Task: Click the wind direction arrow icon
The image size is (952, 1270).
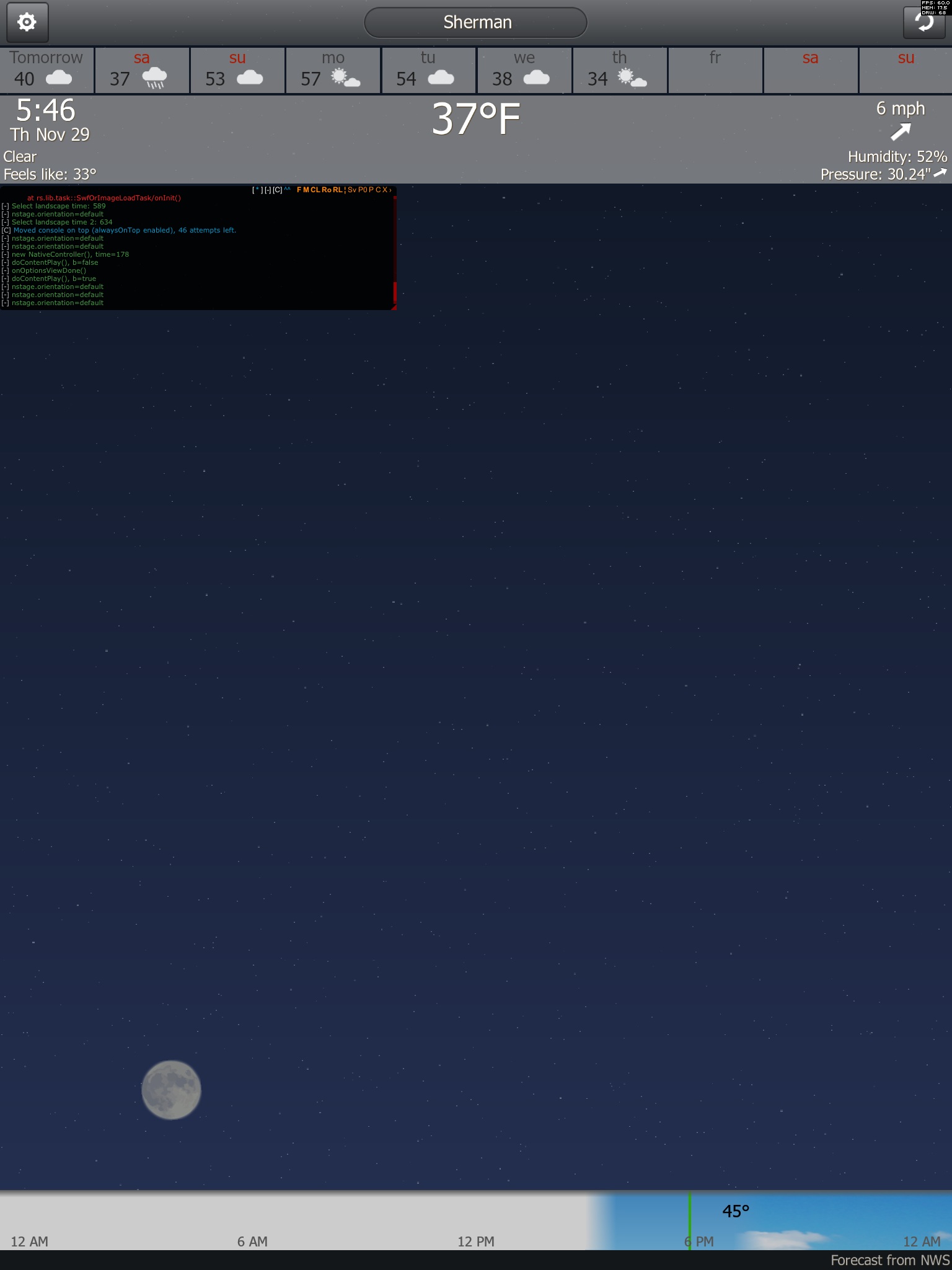Action: pyautogui.click(x=901, y=131)
